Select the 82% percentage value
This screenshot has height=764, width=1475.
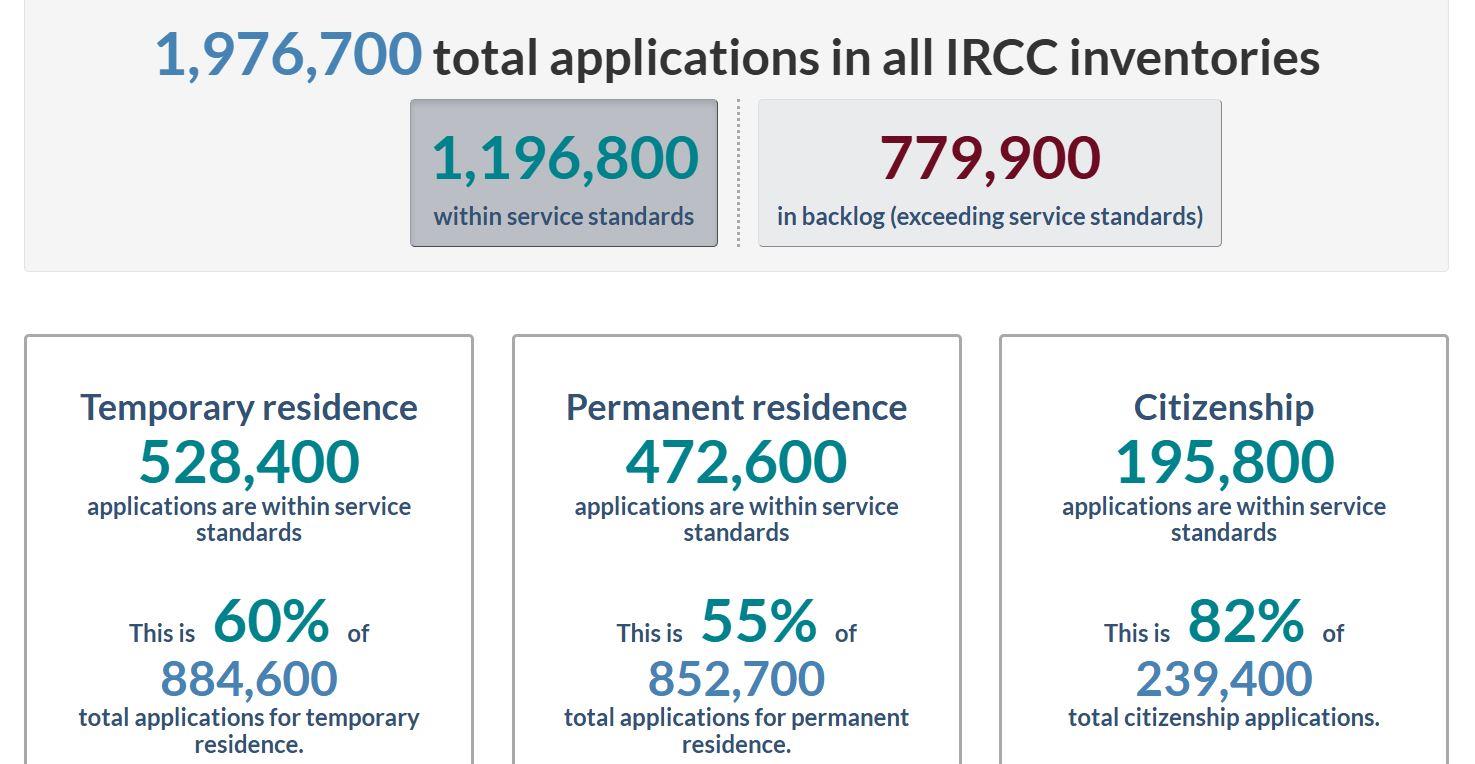tap(1245, 621)
